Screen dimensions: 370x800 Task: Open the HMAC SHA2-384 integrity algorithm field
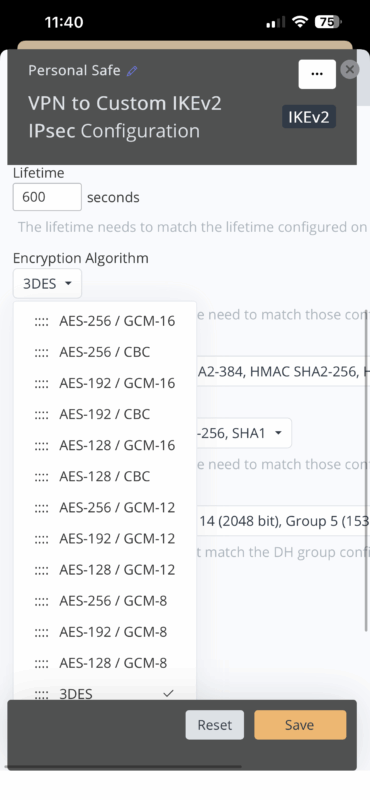tap(283, 371)
